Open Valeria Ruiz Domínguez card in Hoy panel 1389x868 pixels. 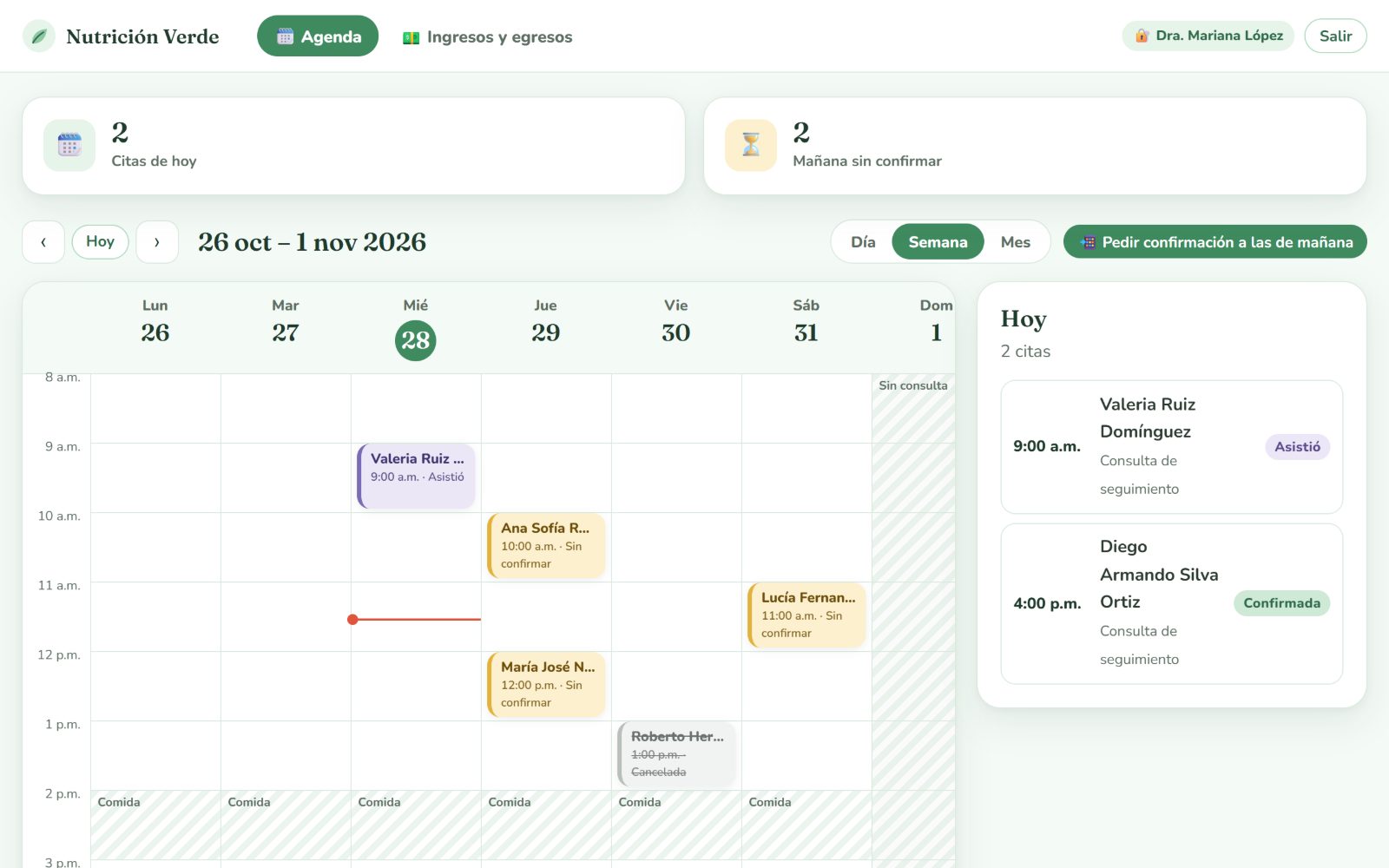(1171, 447)
